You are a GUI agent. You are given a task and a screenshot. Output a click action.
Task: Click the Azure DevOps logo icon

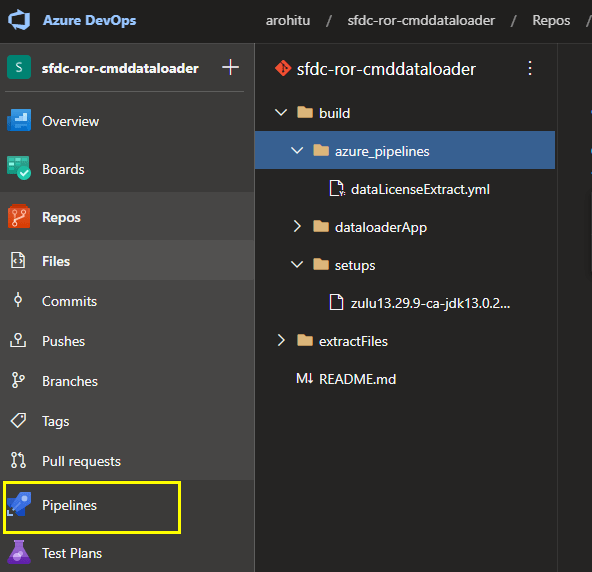pyautogui.click(x=19, y=20)
